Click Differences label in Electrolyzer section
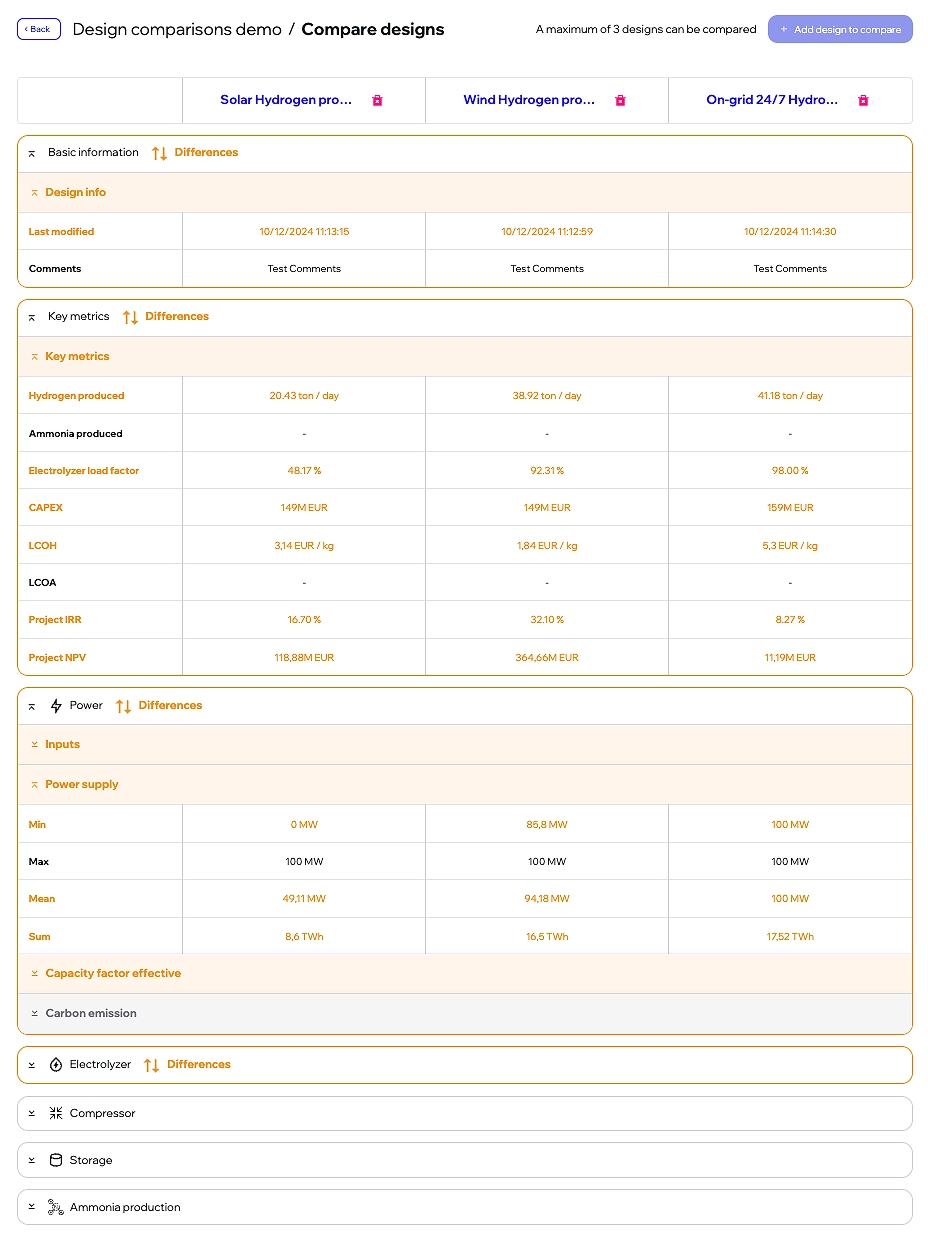Image resolution: width=928 pixels, height=1233 pixels. [x=199, y=1065]
